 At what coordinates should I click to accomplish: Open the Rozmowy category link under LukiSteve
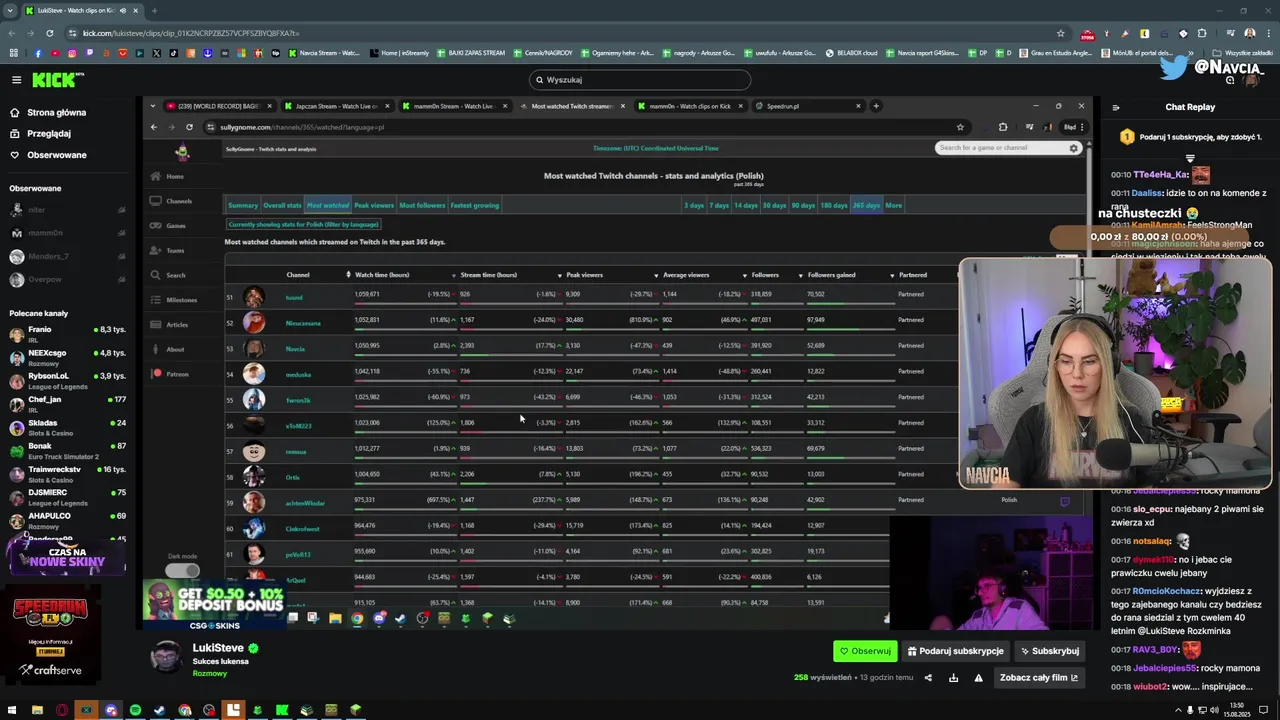point(209,674)
